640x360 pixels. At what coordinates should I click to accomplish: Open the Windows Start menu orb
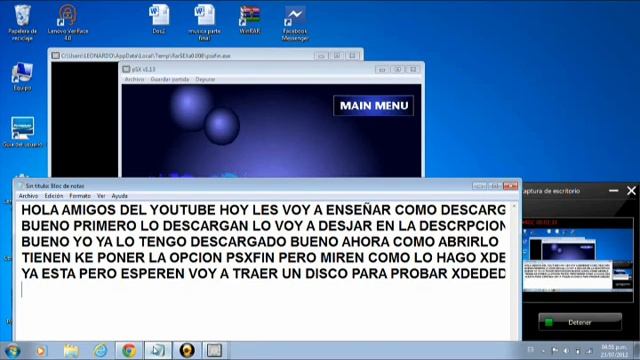12,351
